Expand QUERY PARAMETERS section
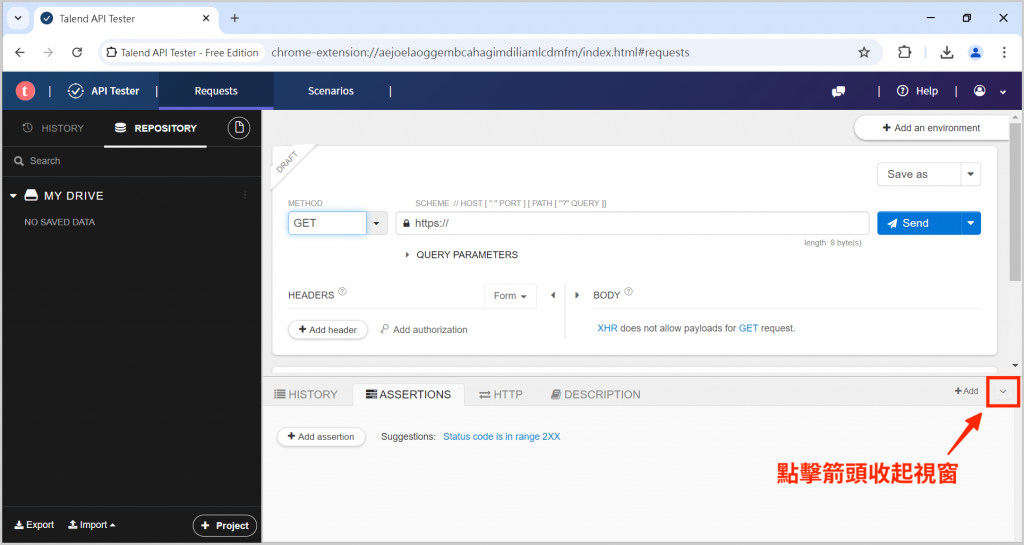This screenshot has height=545, width=1024. pyautogui.click(x=461, y=255)
